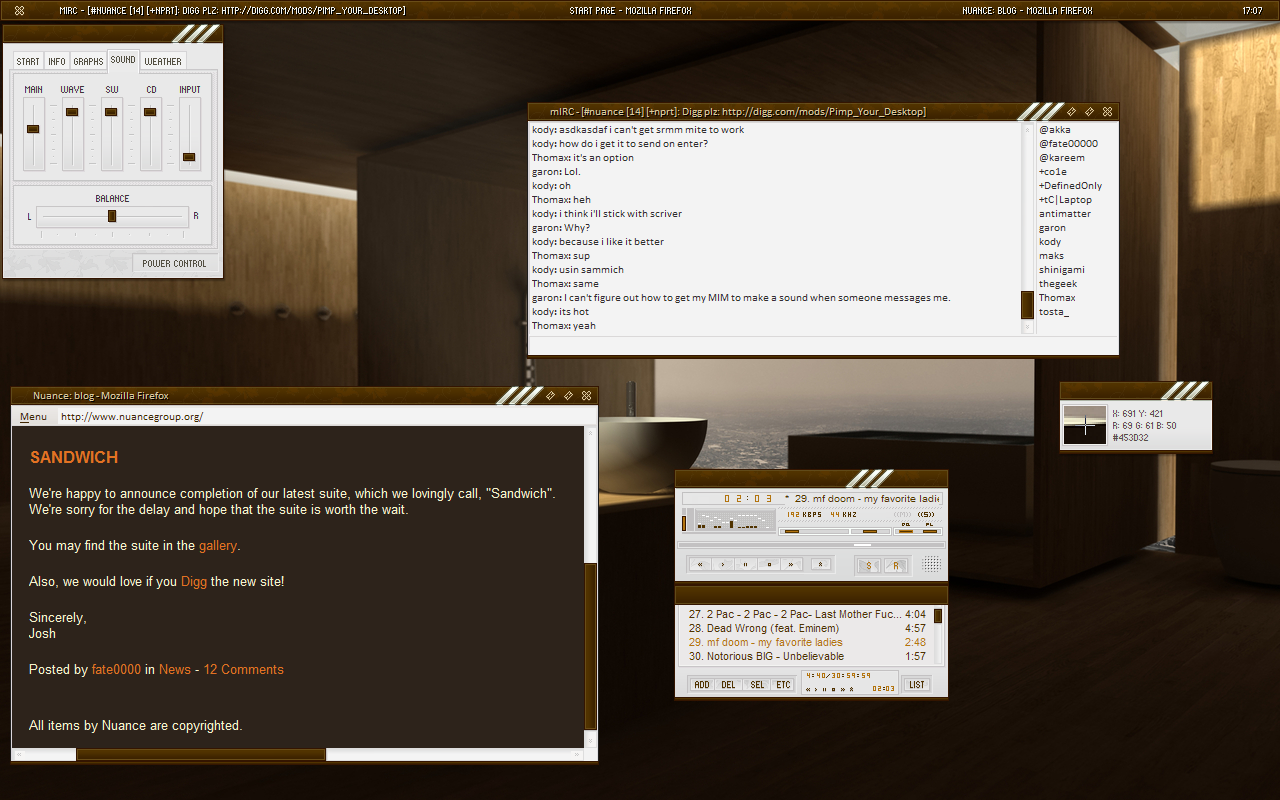Toggle the EQ window button in Winamp
This screenshot has height=800, width=1280.
906,531
